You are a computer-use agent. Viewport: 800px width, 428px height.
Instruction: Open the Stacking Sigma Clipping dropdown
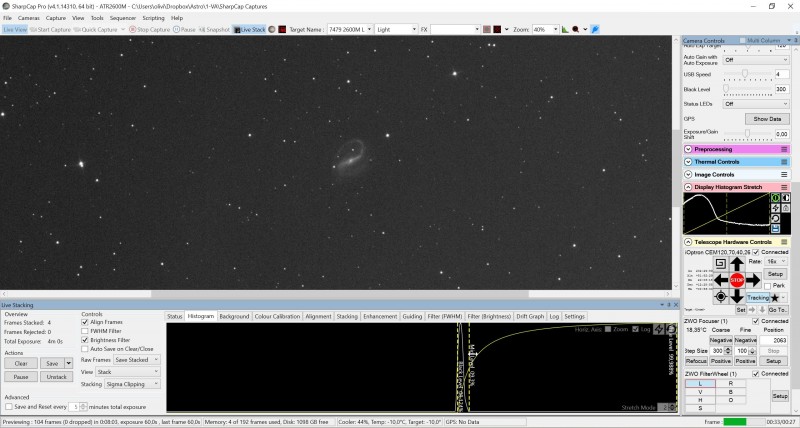pos(133,384)
